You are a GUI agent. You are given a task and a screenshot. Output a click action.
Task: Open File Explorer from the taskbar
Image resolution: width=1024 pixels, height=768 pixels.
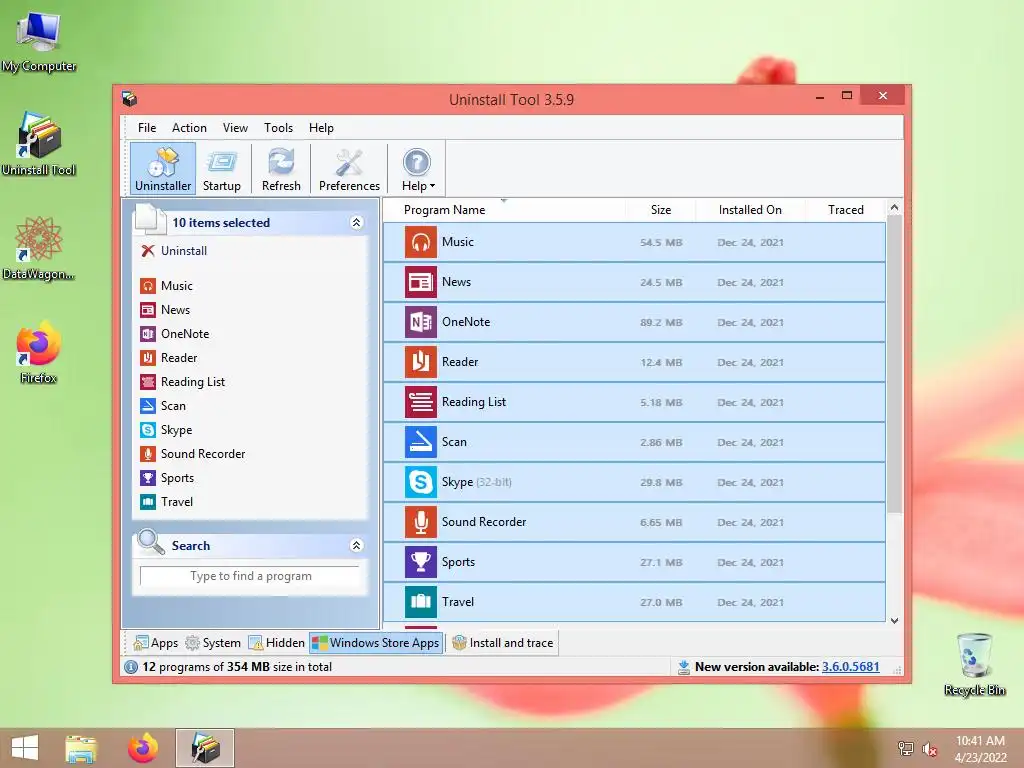pos(82,748)
